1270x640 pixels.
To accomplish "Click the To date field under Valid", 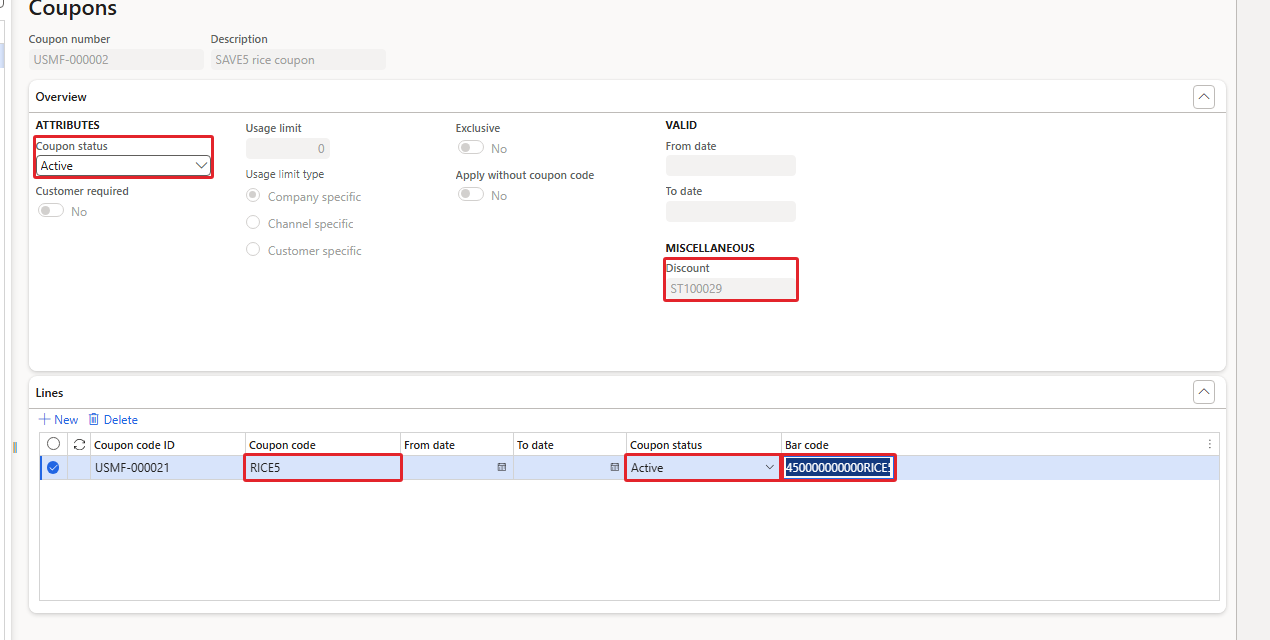I will tap(731, 212).
